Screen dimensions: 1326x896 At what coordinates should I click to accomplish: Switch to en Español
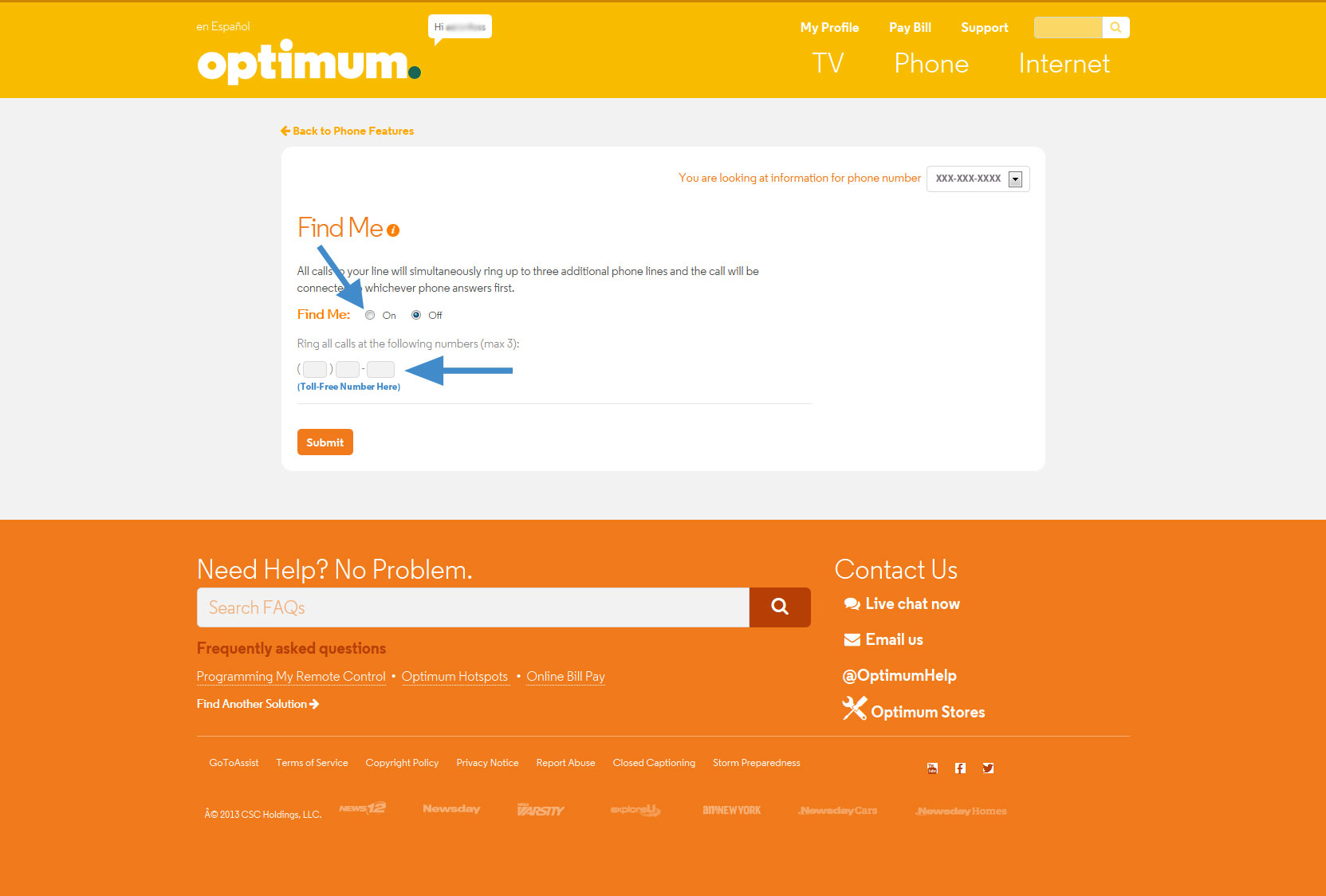coord(223,26)
